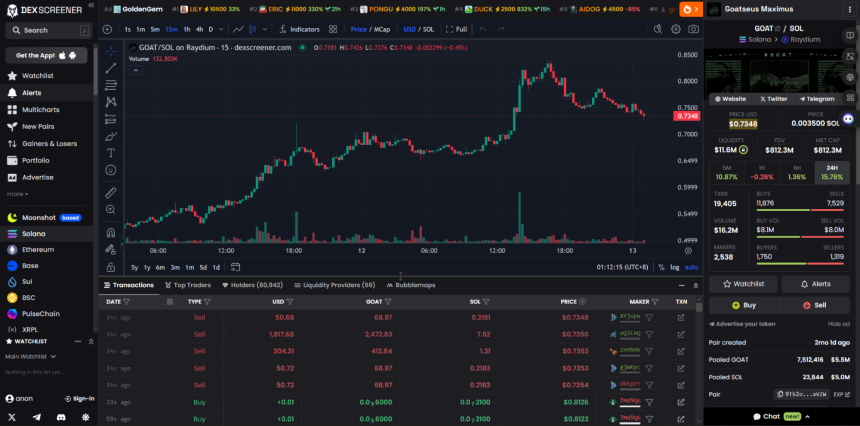The width and height of the screenshot is (860, 426).
Task: Open external TXN link for XYjupw row
Action: click(x=681, y=317)
